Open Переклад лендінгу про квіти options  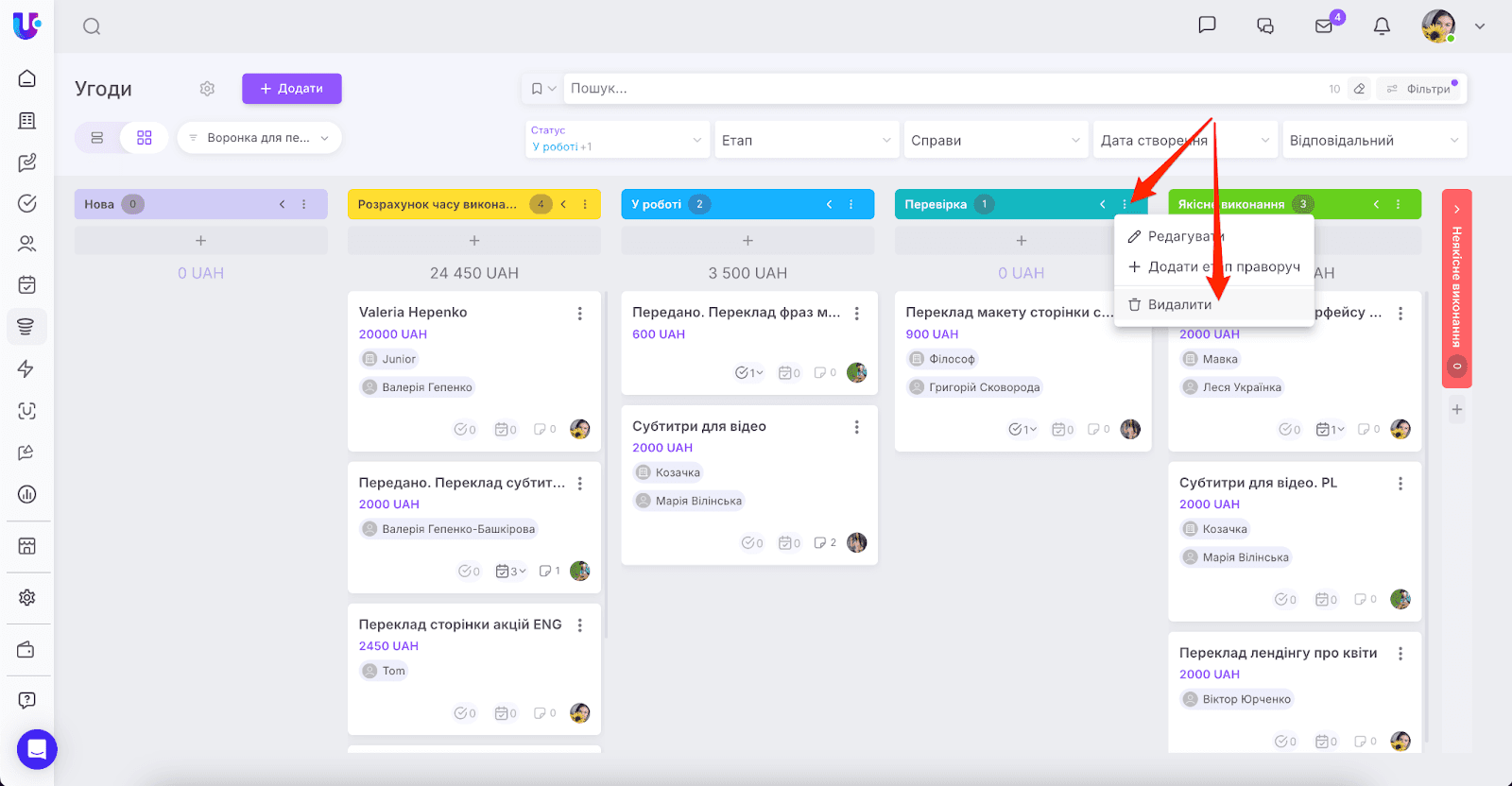[1400, 654]
